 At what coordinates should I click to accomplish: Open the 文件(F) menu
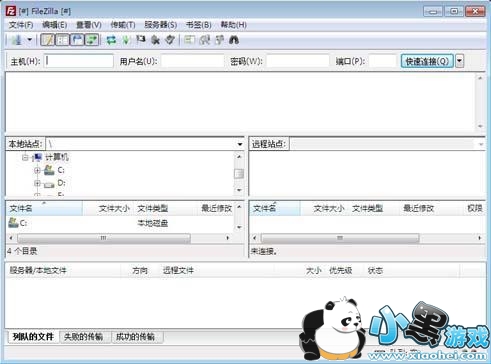(x=21, y=25)
